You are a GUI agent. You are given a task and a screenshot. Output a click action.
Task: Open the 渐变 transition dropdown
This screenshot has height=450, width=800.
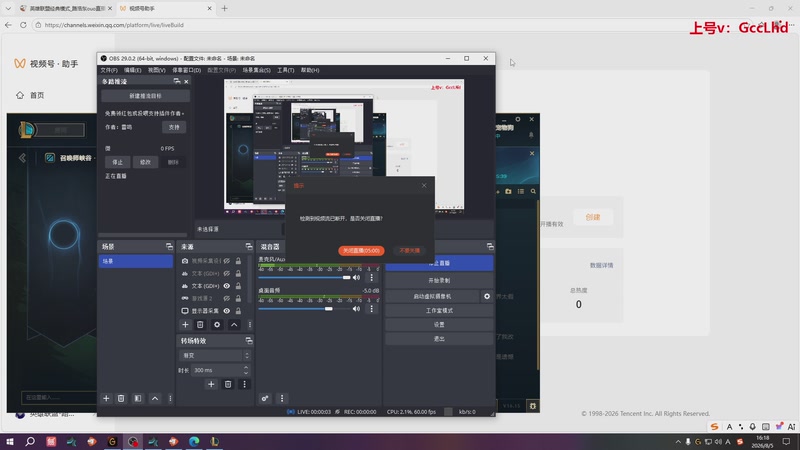coord(214,356)
